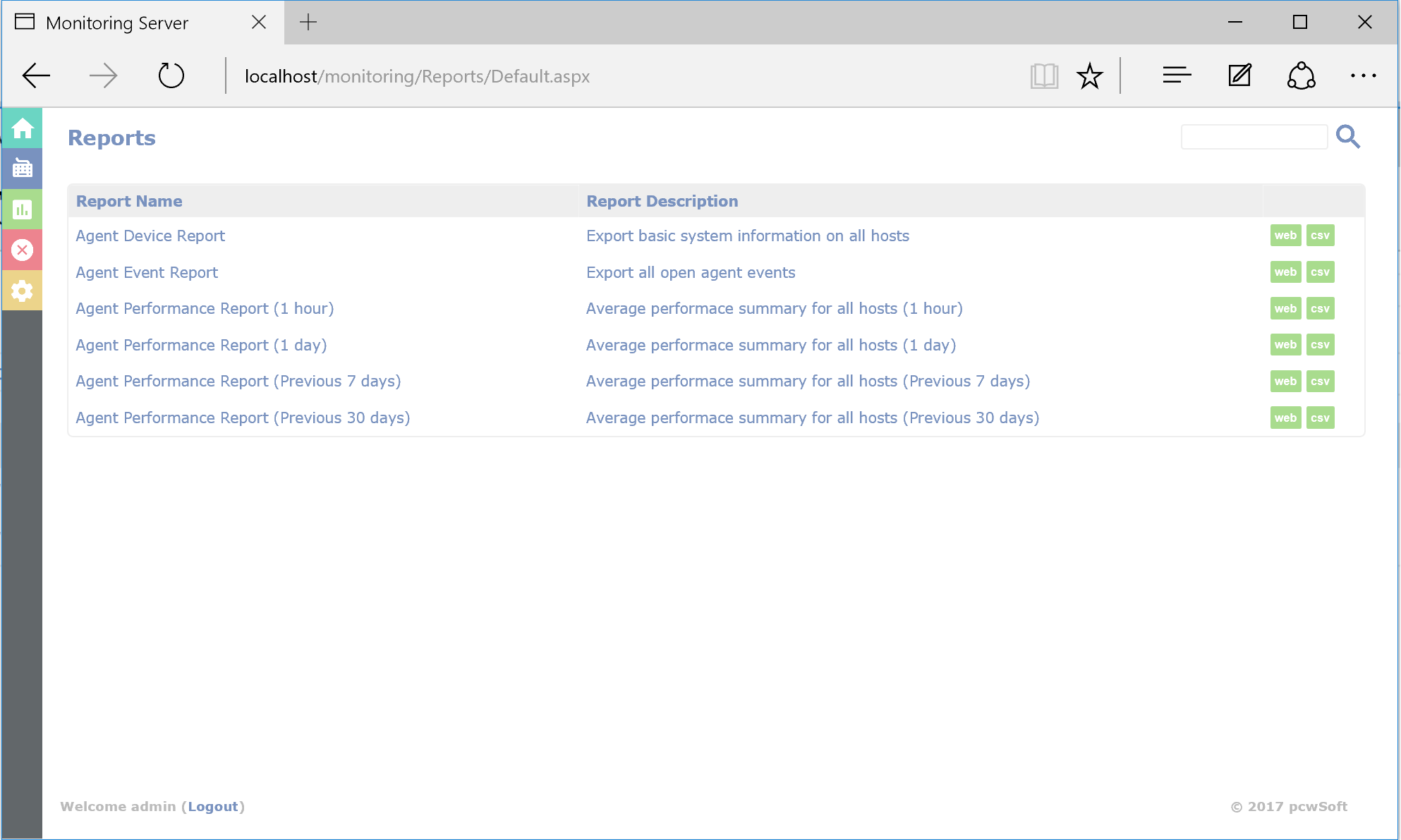Click the reports search input field
Image resolution: width=1401 pixels, height=840 pixels.
[x=1254, y=137]
